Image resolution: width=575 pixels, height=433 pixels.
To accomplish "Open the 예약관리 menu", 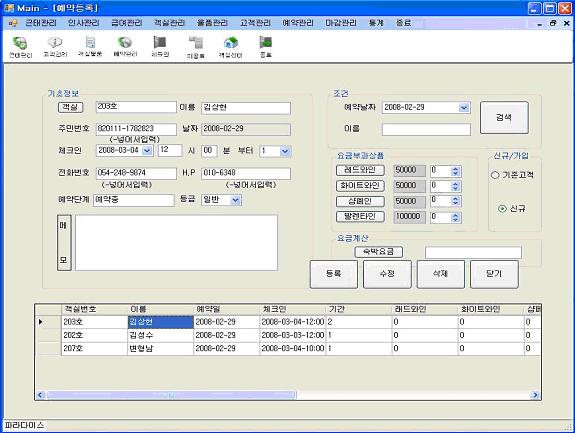I will click(x=298, y=23).
